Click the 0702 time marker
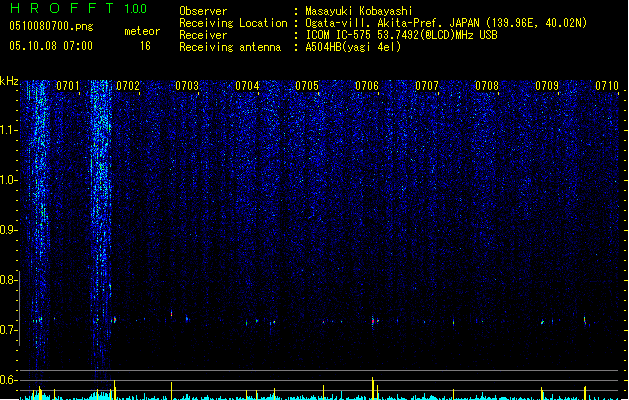Image resolution: width=629 pixels, height=400 pixels. point(128,86)
